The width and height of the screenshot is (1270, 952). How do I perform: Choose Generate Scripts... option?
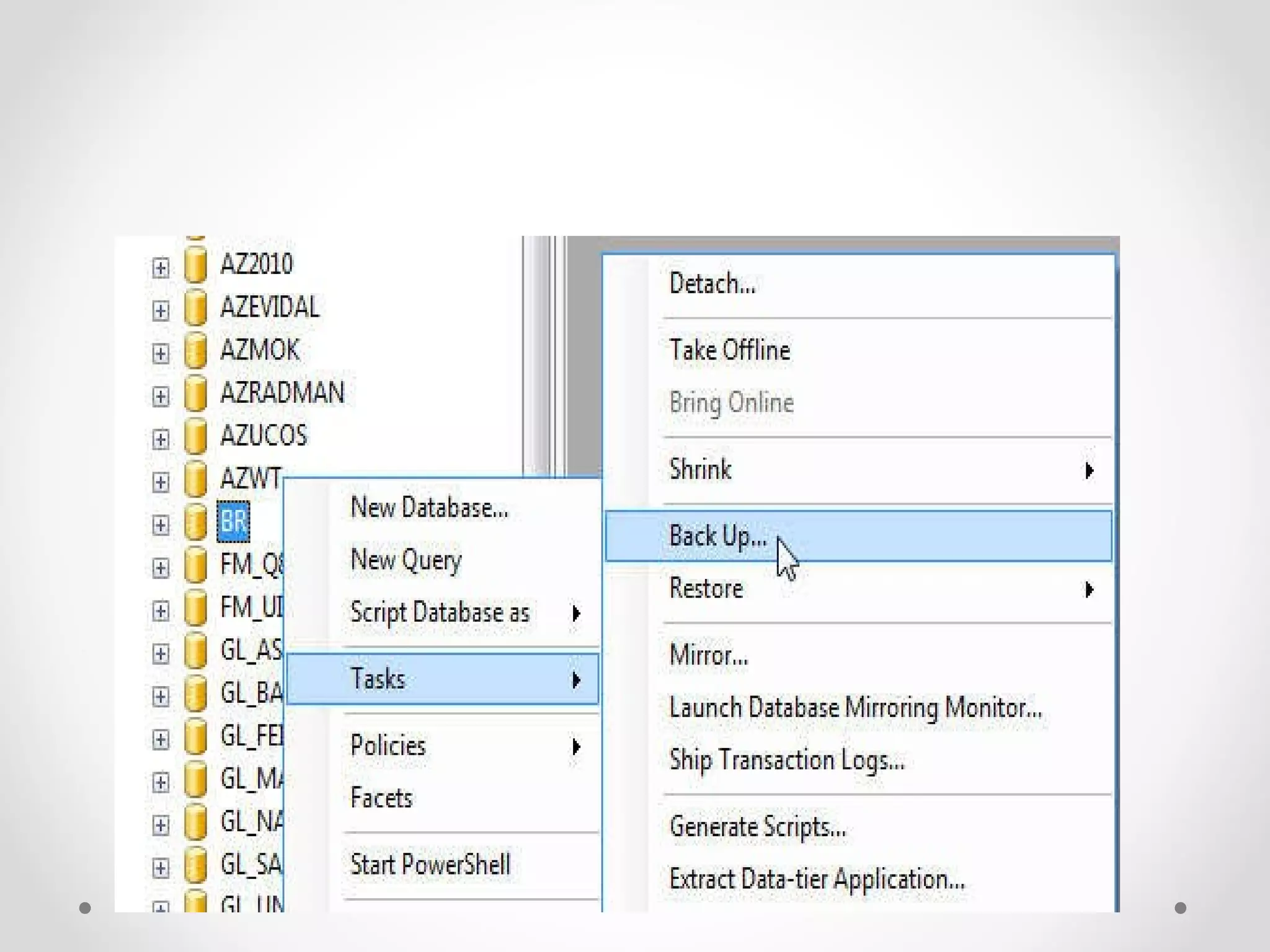[758, 827]
